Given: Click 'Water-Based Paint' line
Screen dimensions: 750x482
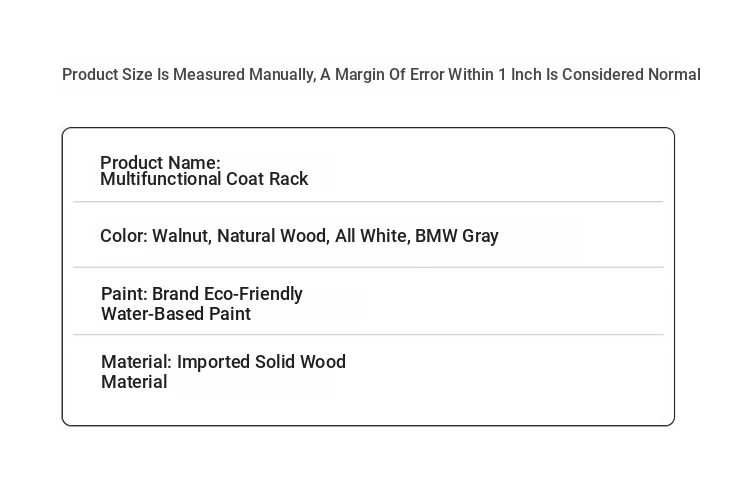Looking at the screenshot, I should [x=176, y=314].
